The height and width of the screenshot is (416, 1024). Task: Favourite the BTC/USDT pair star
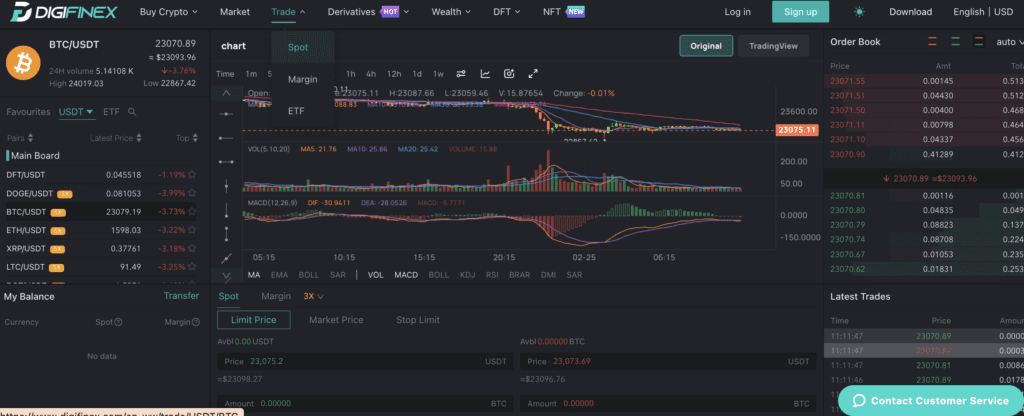click(x=192, y=212)
